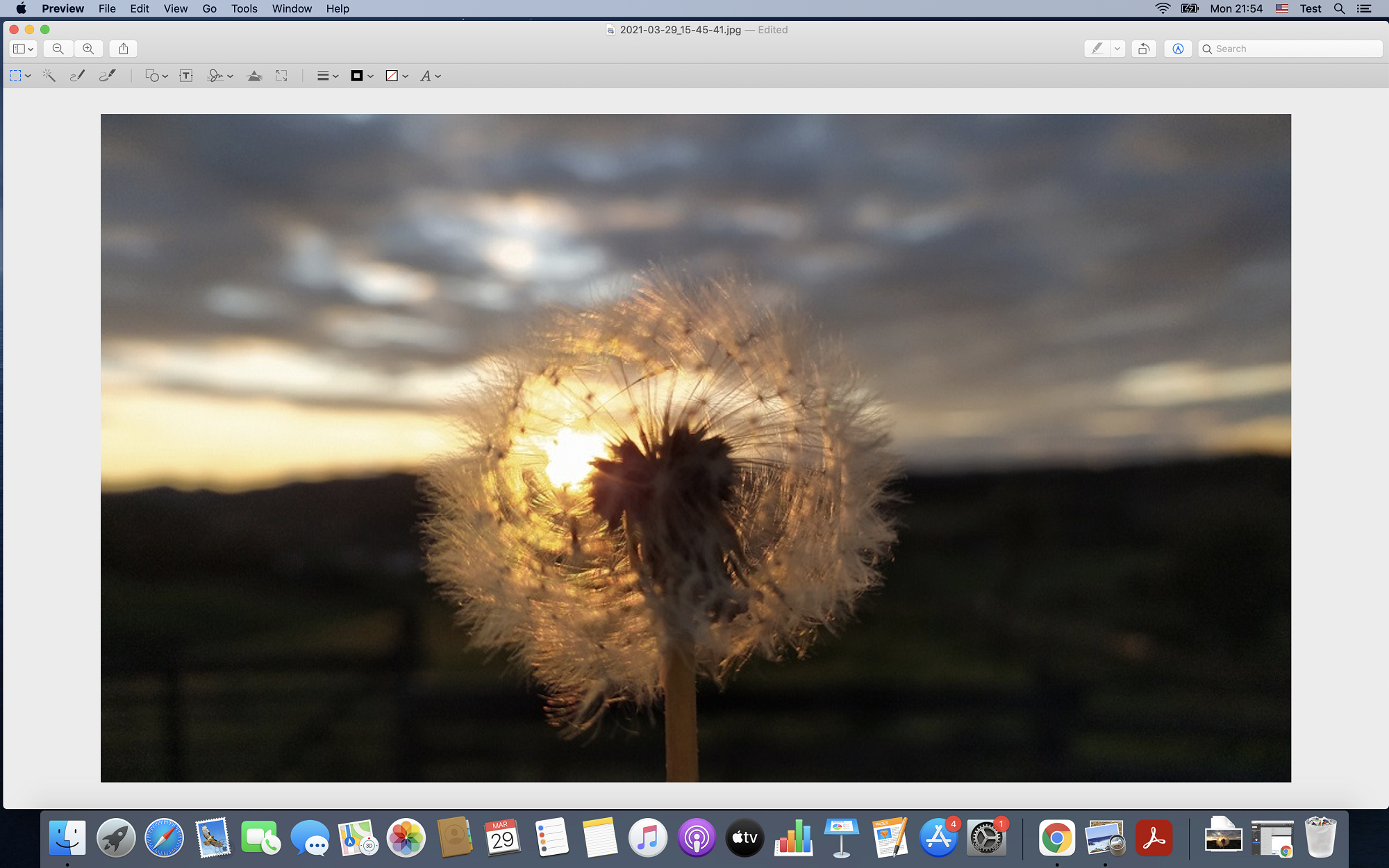Viewport: 1389px width, 868px height.
Task: Choose the Sketch pen tool
Action: [77, 76]
